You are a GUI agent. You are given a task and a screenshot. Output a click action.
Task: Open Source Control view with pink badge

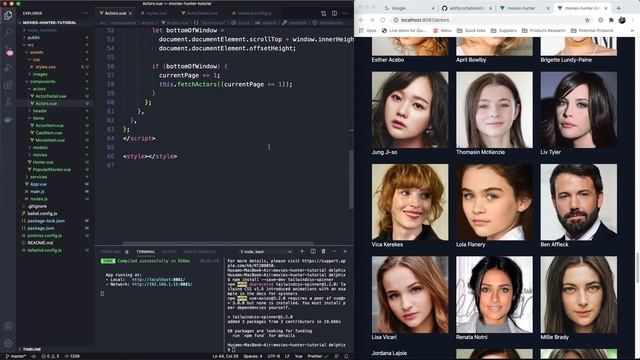click(x=8, y=51)
